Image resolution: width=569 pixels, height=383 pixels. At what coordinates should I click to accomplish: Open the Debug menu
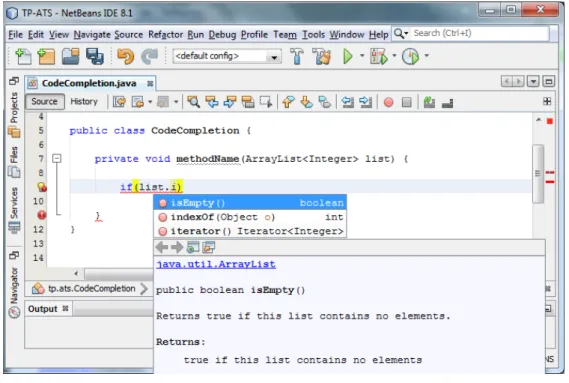222,34
